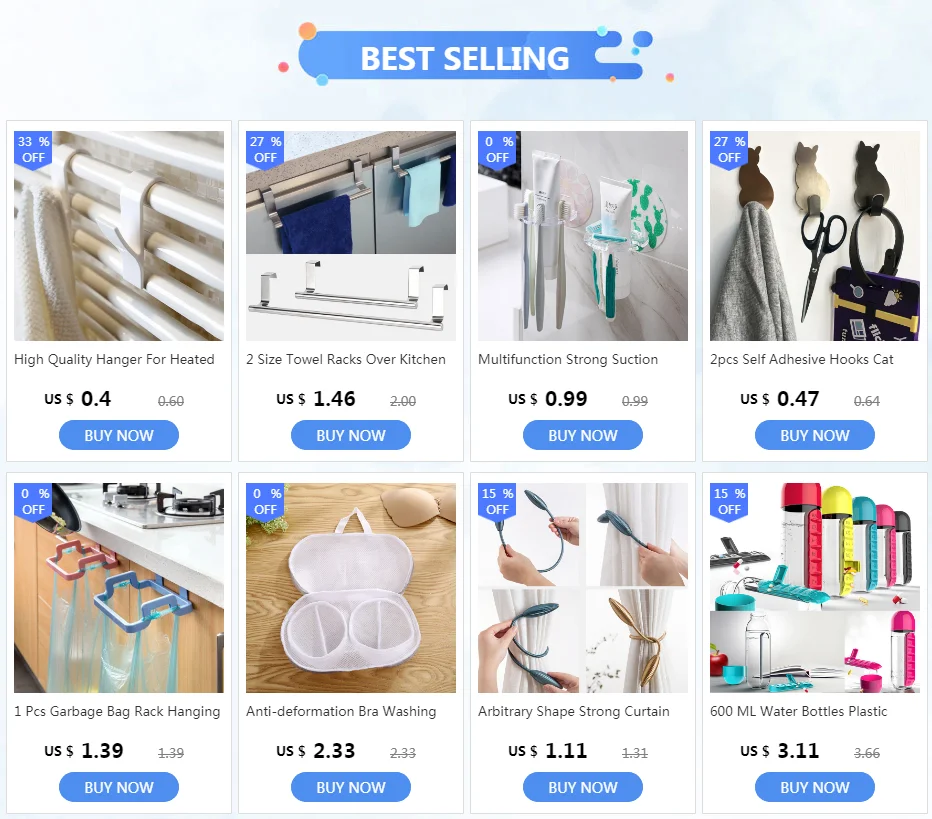
Task: Open the '1 Pcs Garbage Bag Rack Hanging' title
Action: pyautogui.click(x=117, y=711)
